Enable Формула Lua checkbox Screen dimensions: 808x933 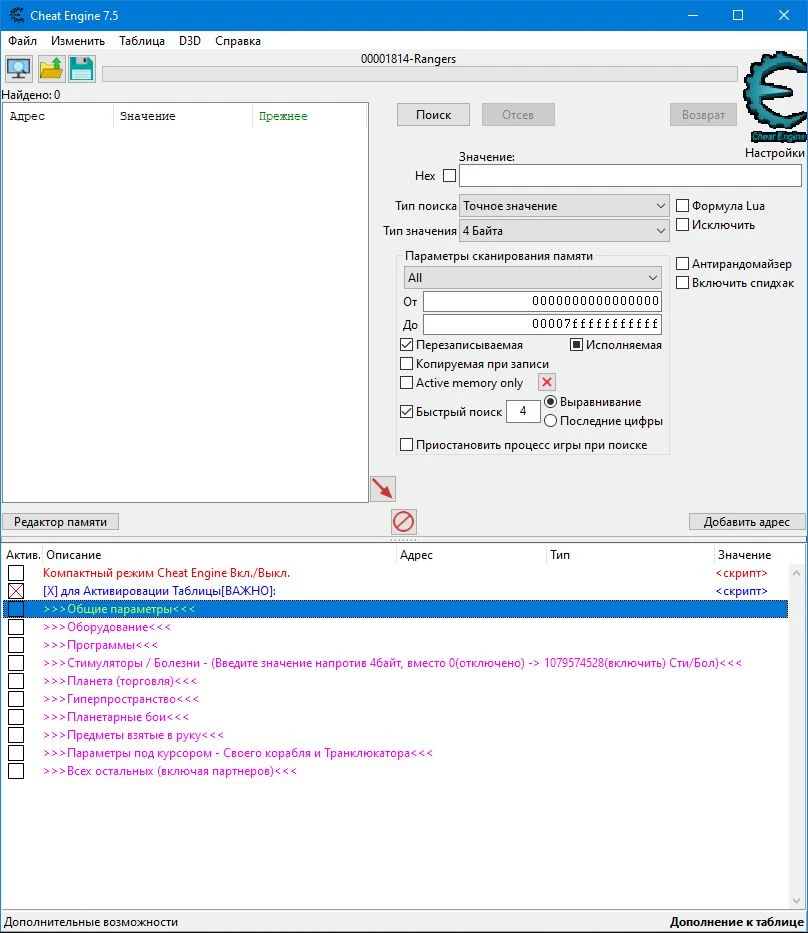click(x=682, y=206)
